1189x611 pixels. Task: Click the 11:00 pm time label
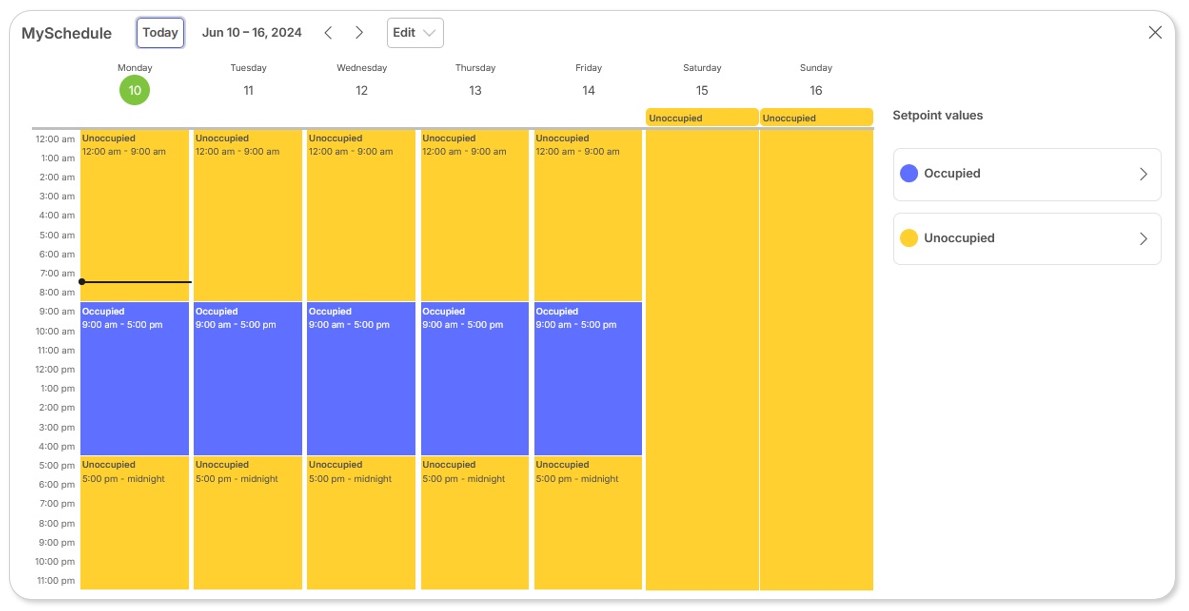tap(55, 581)
